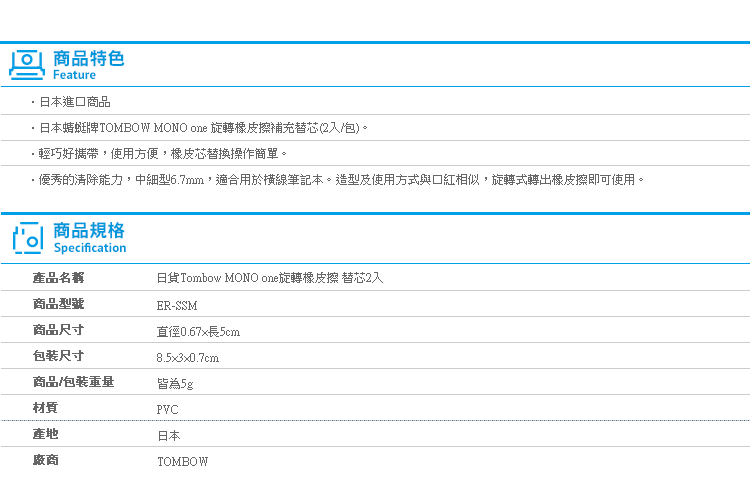Click the material value PVC
The width and height of the screenshot is (750, 502).
(167, 410)
